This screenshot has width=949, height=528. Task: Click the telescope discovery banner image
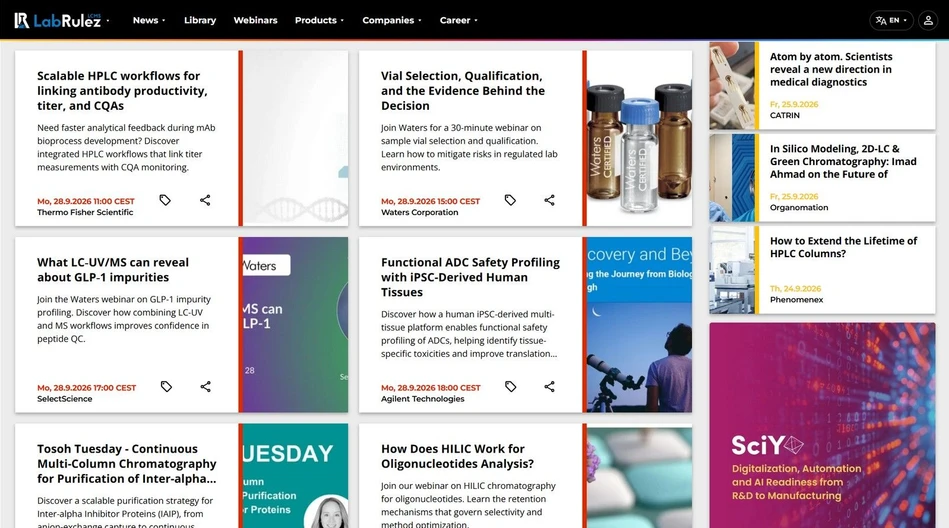[639, 325]
